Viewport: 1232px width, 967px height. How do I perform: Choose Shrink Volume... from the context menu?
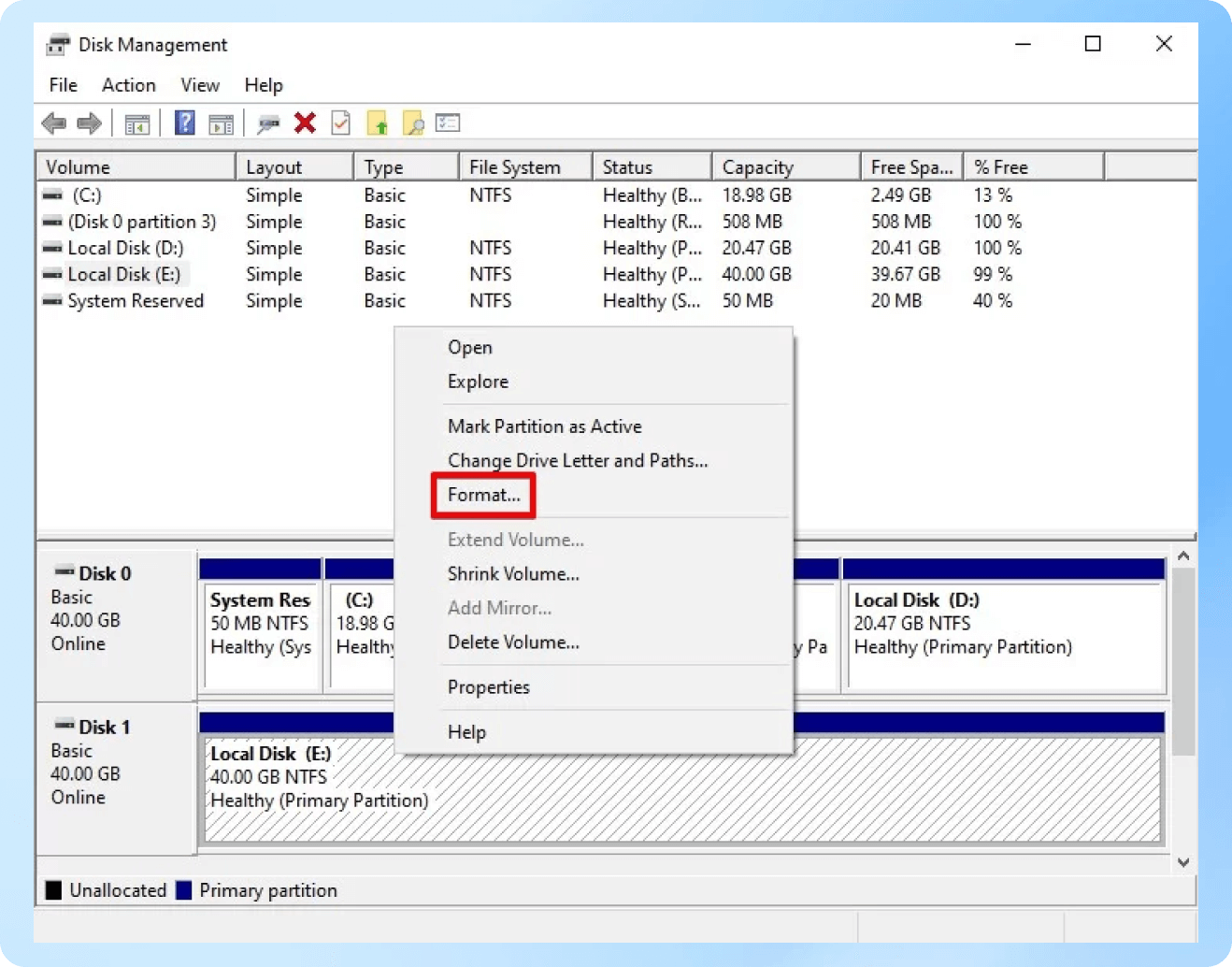[x=595, y=574]
